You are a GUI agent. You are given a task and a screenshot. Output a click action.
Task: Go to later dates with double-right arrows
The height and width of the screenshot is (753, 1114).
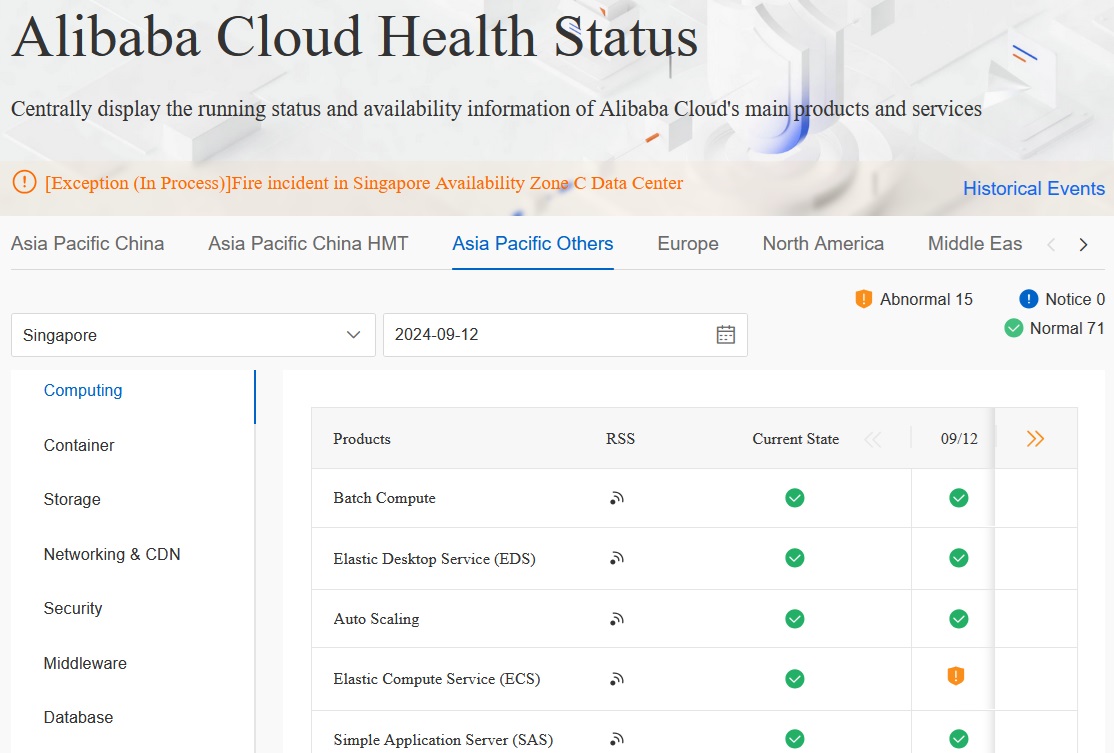point(1035,439)
